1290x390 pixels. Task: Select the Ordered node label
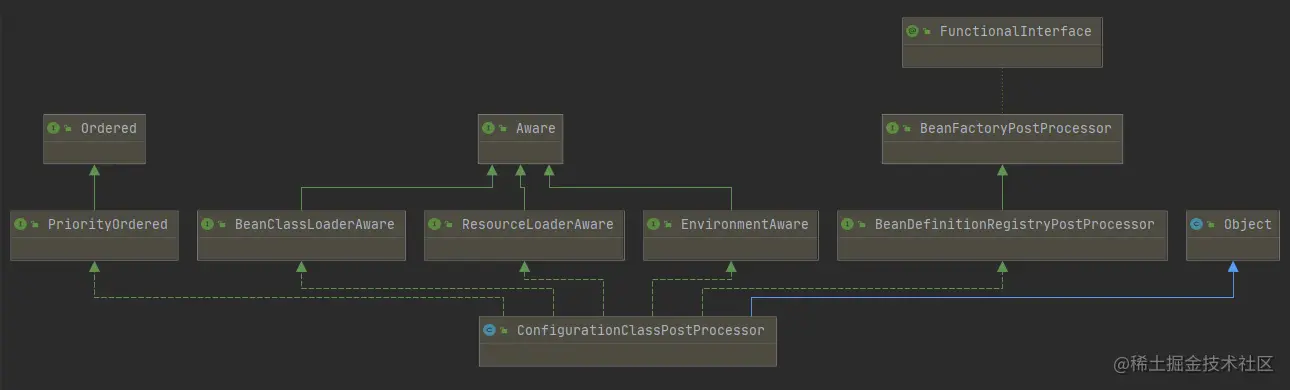pos(108,129)
